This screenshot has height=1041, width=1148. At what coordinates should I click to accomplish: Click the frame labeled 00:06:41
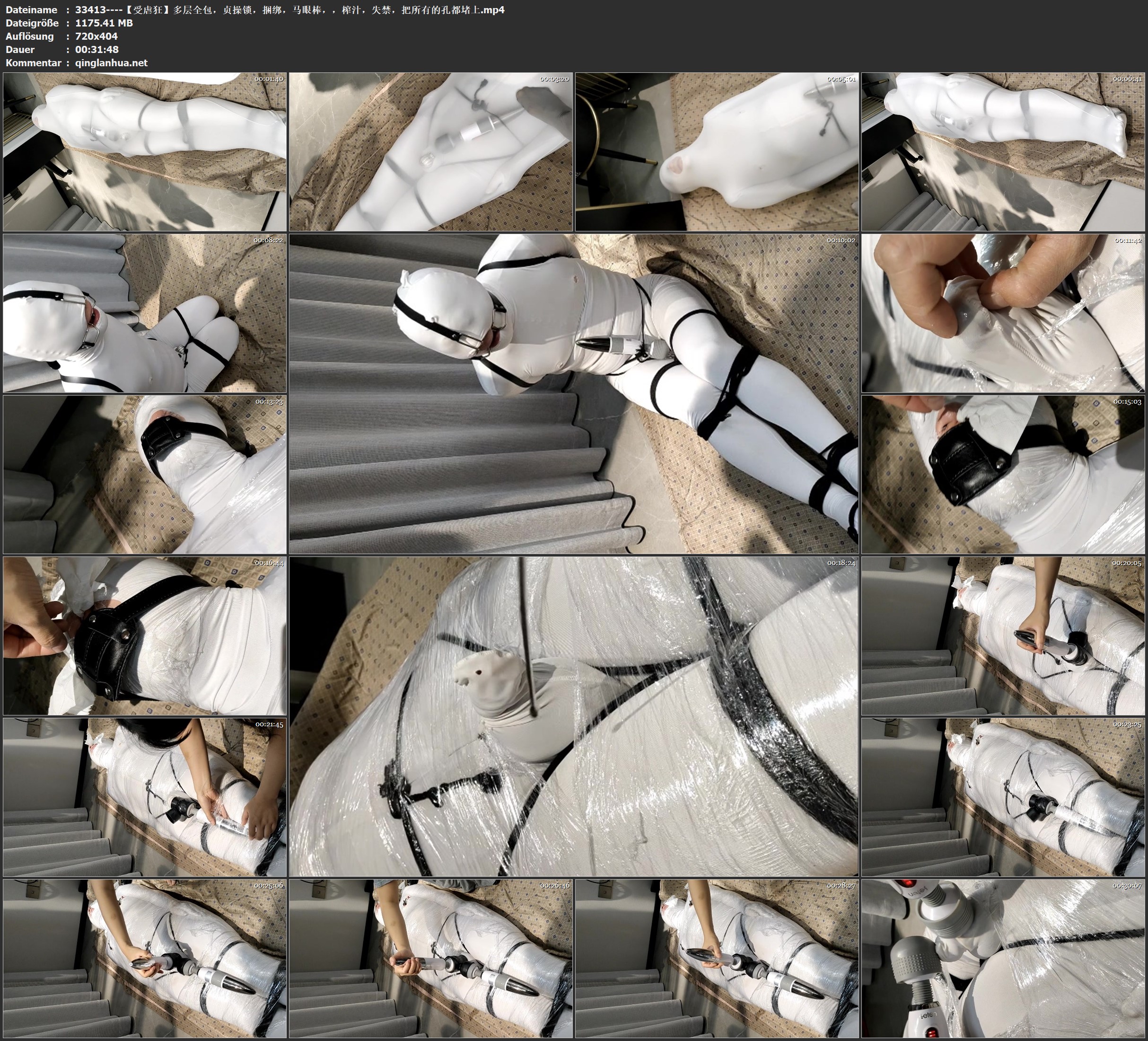(x=1003, y=151)
